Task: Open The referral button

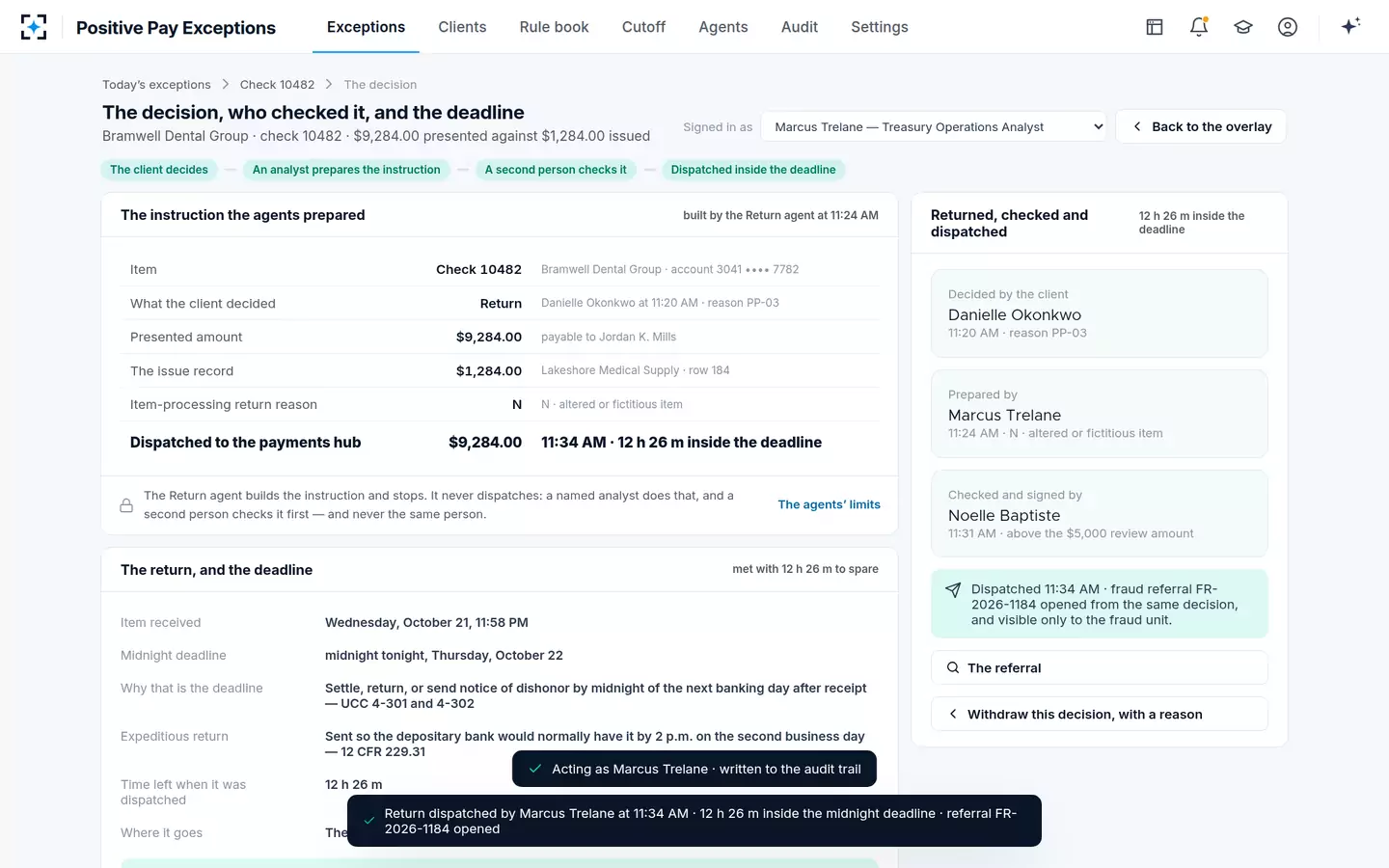Action: pos(1100,667)
